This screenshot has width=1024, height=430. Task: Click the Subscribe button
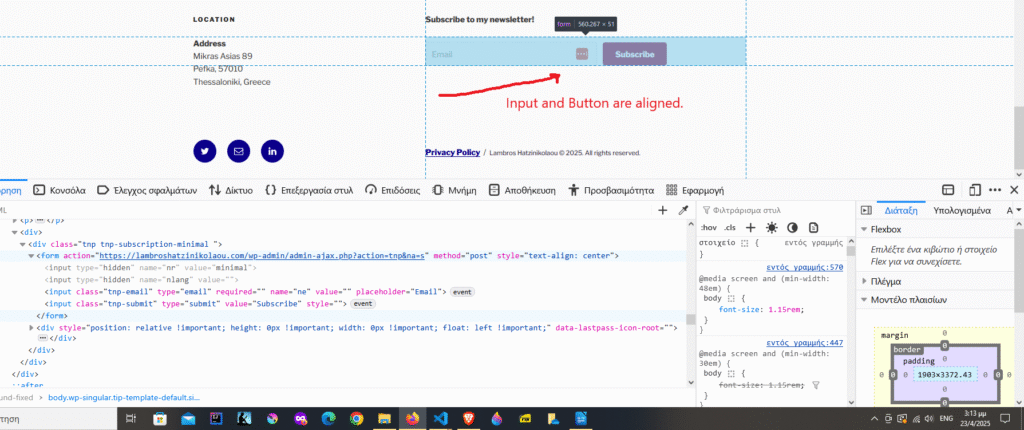(x=634, y=54)
